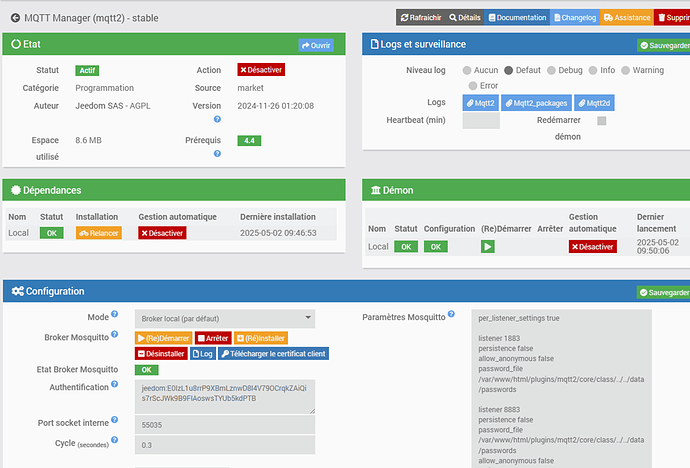Screen dimensions: 690x468
Task: Choose the Warning log level
Action: point(625,70)
